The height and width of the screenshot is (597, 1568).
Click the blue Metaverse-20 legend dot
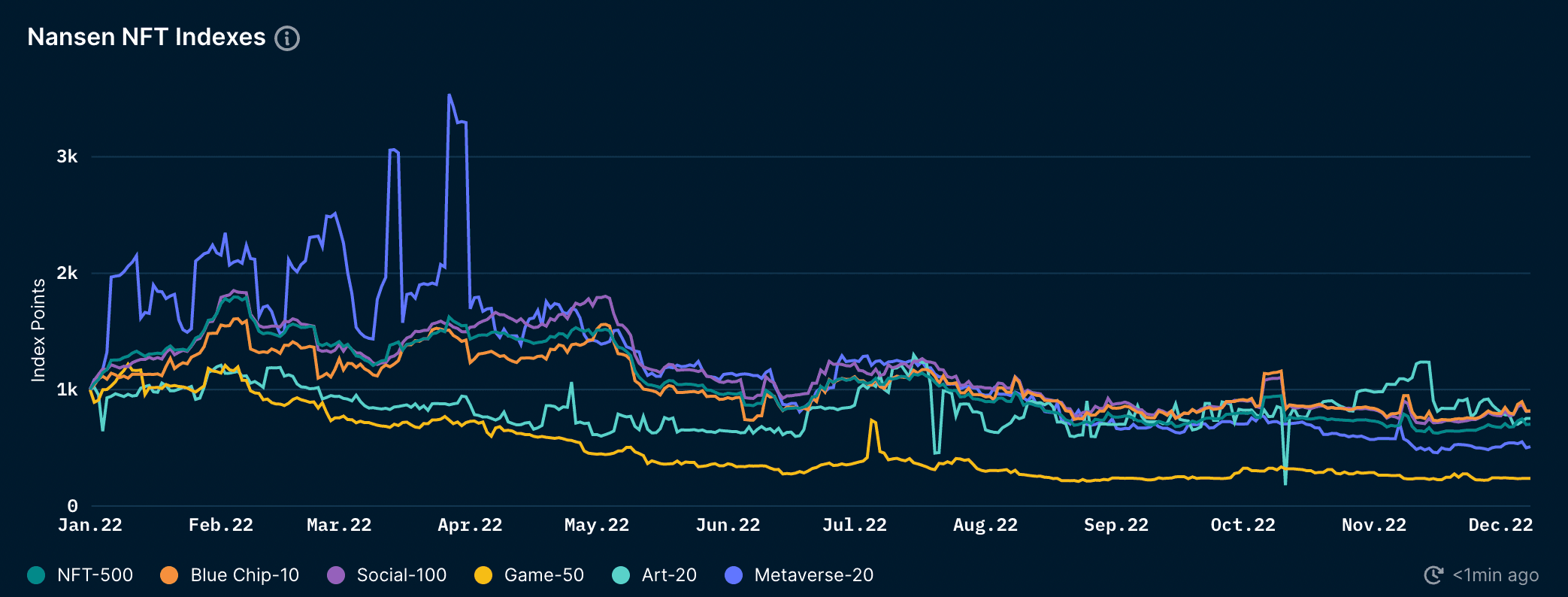733,575
